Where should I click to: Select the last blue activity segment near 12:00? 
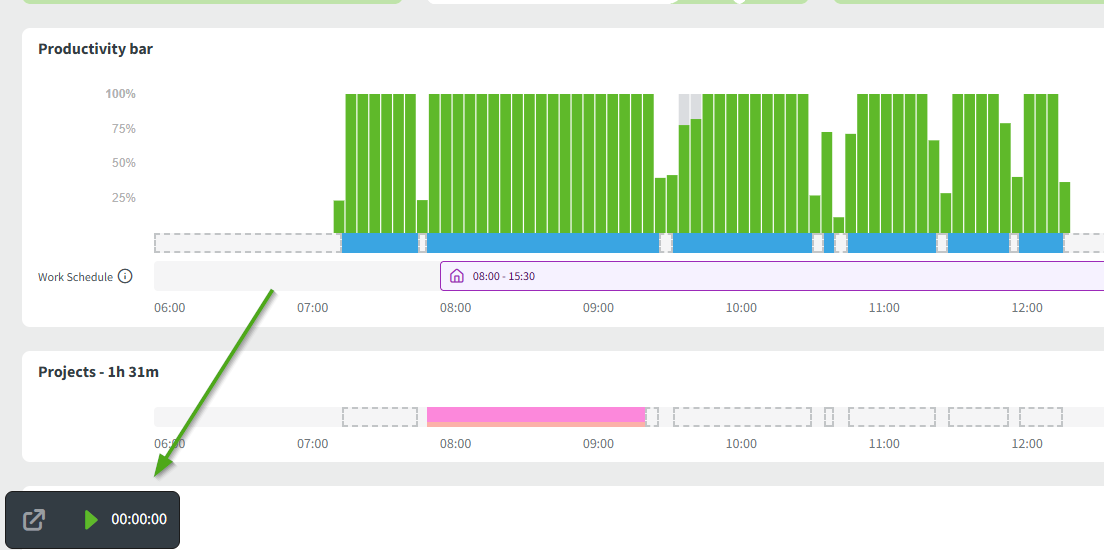pos(1040,243)
